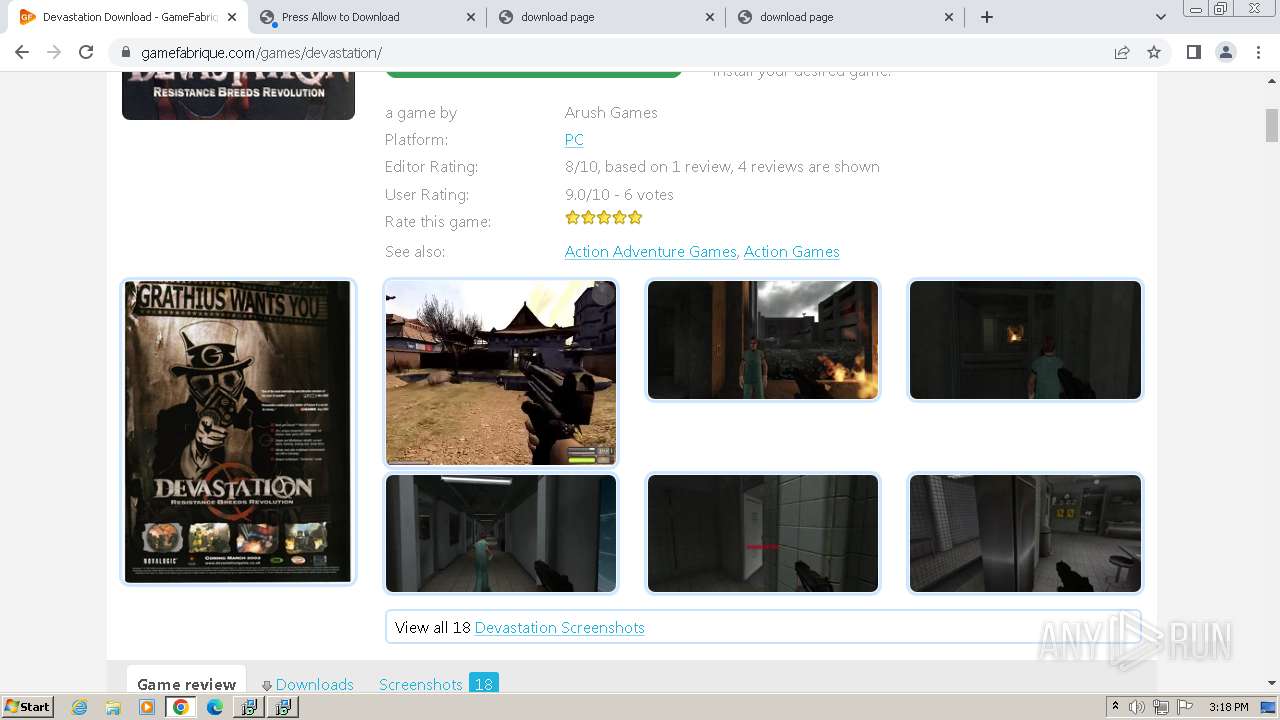Select the Devastation Download tab
Screen dimensions: 1280x720
pyautogui.click(x=128, y=17)
